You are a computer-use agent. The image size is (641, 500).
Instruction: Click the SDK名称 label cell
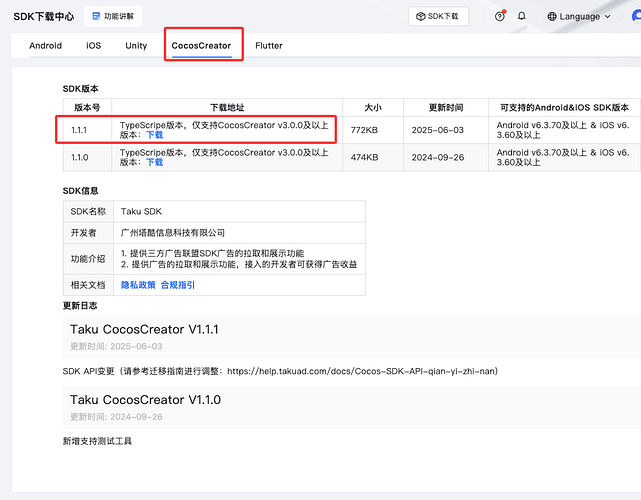(88, 211)
